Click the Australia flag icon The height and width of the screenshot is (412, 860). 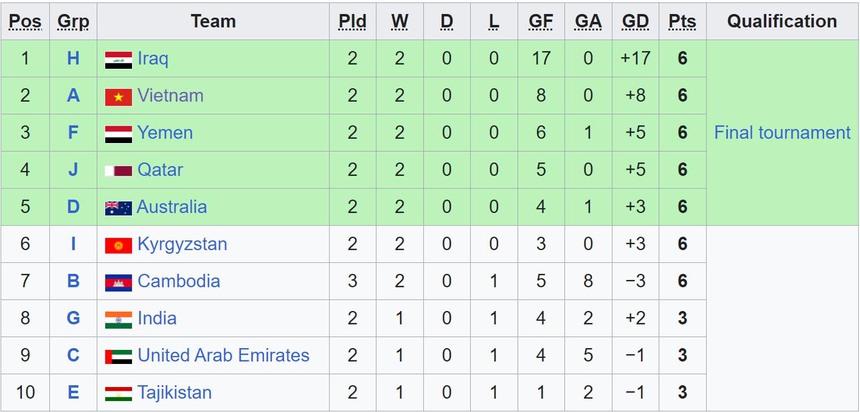click(118, 207)
